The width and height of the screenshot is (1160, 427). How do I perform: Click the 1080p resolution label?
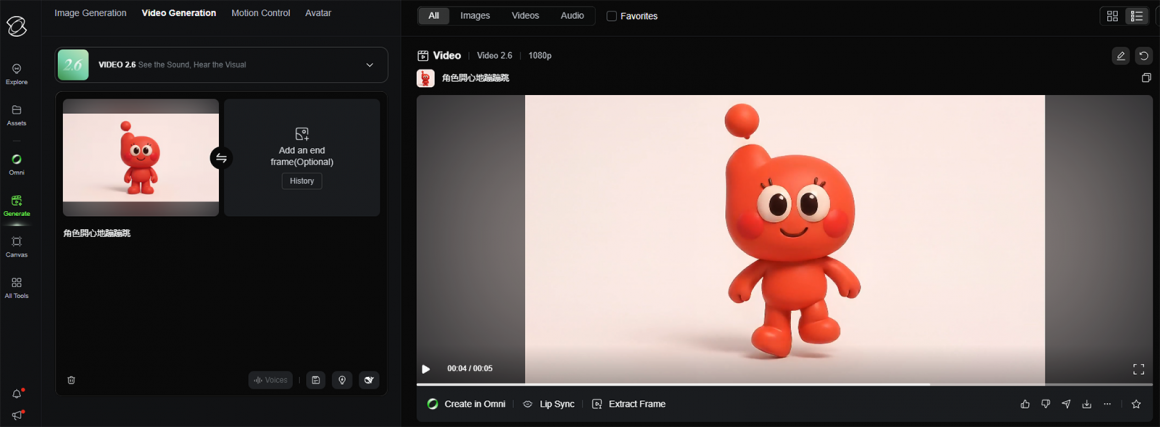(540, 56)
